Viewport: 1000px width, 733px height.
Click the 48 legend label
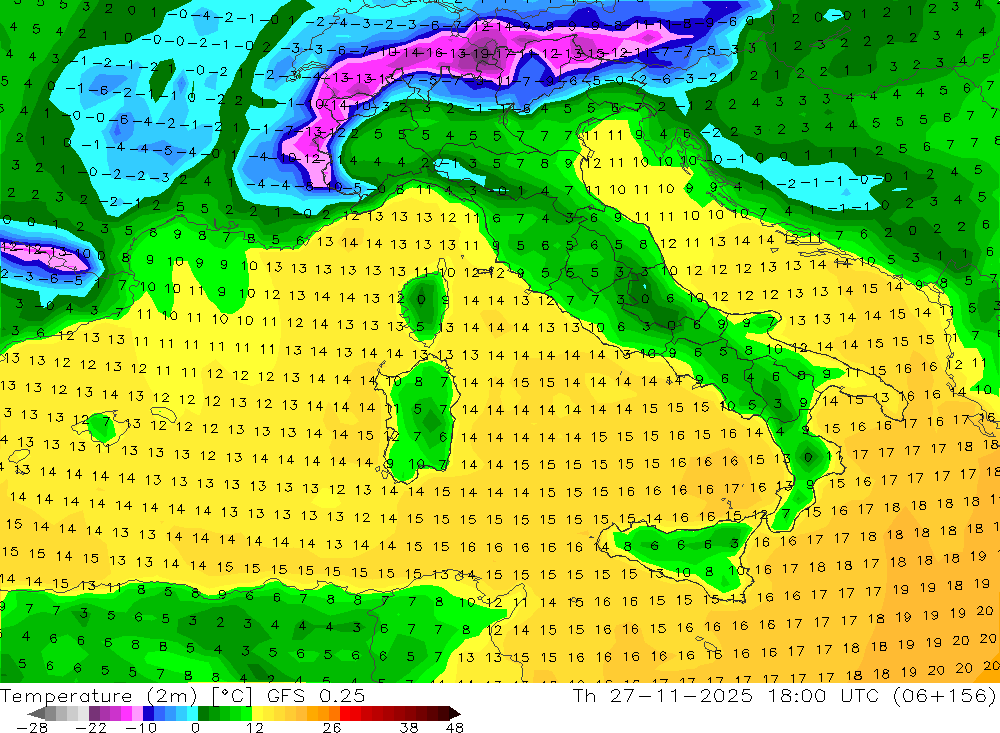pyautogui.click(x=454, y=728)
